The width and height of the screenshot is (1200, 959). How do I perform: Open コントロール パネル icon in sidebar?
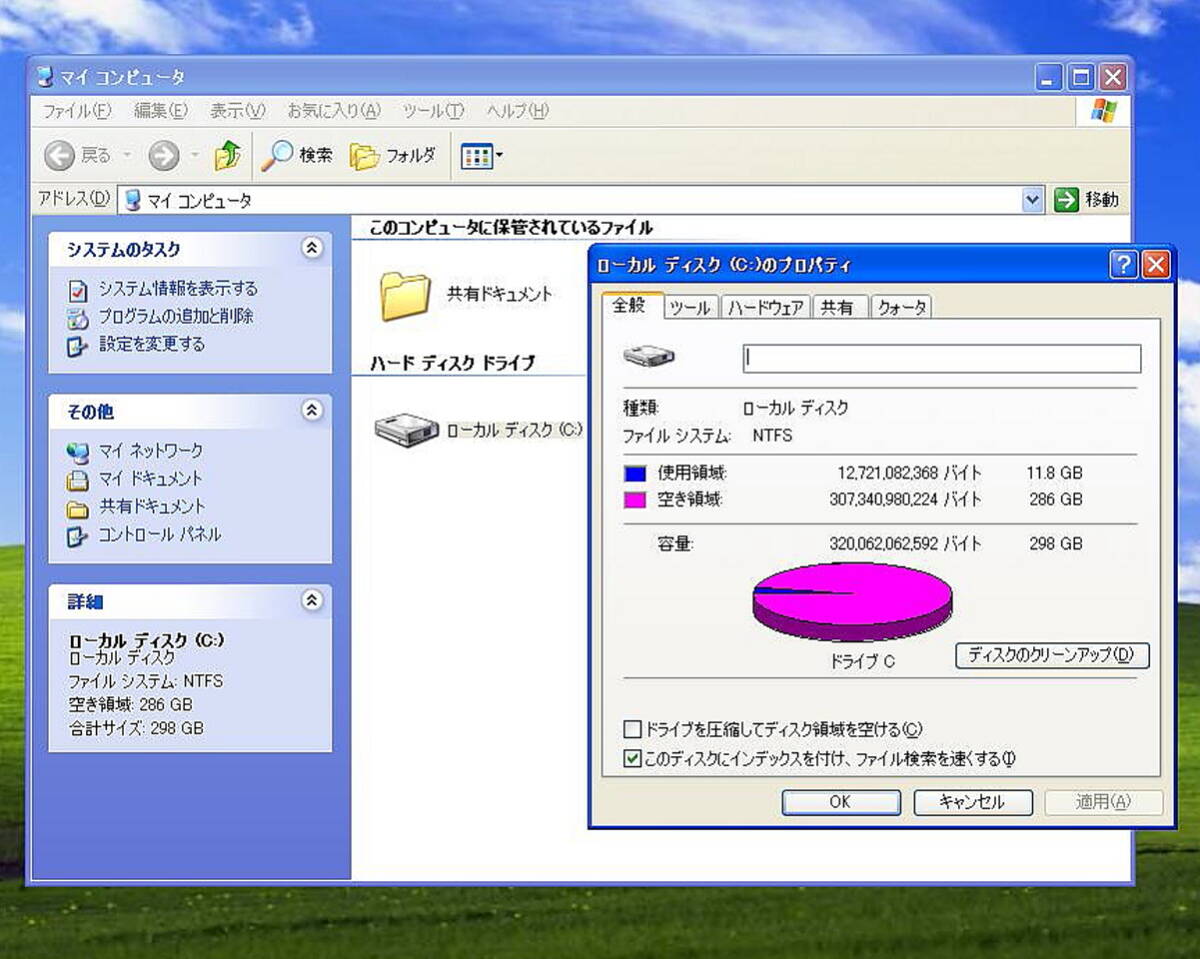point(78,536)
